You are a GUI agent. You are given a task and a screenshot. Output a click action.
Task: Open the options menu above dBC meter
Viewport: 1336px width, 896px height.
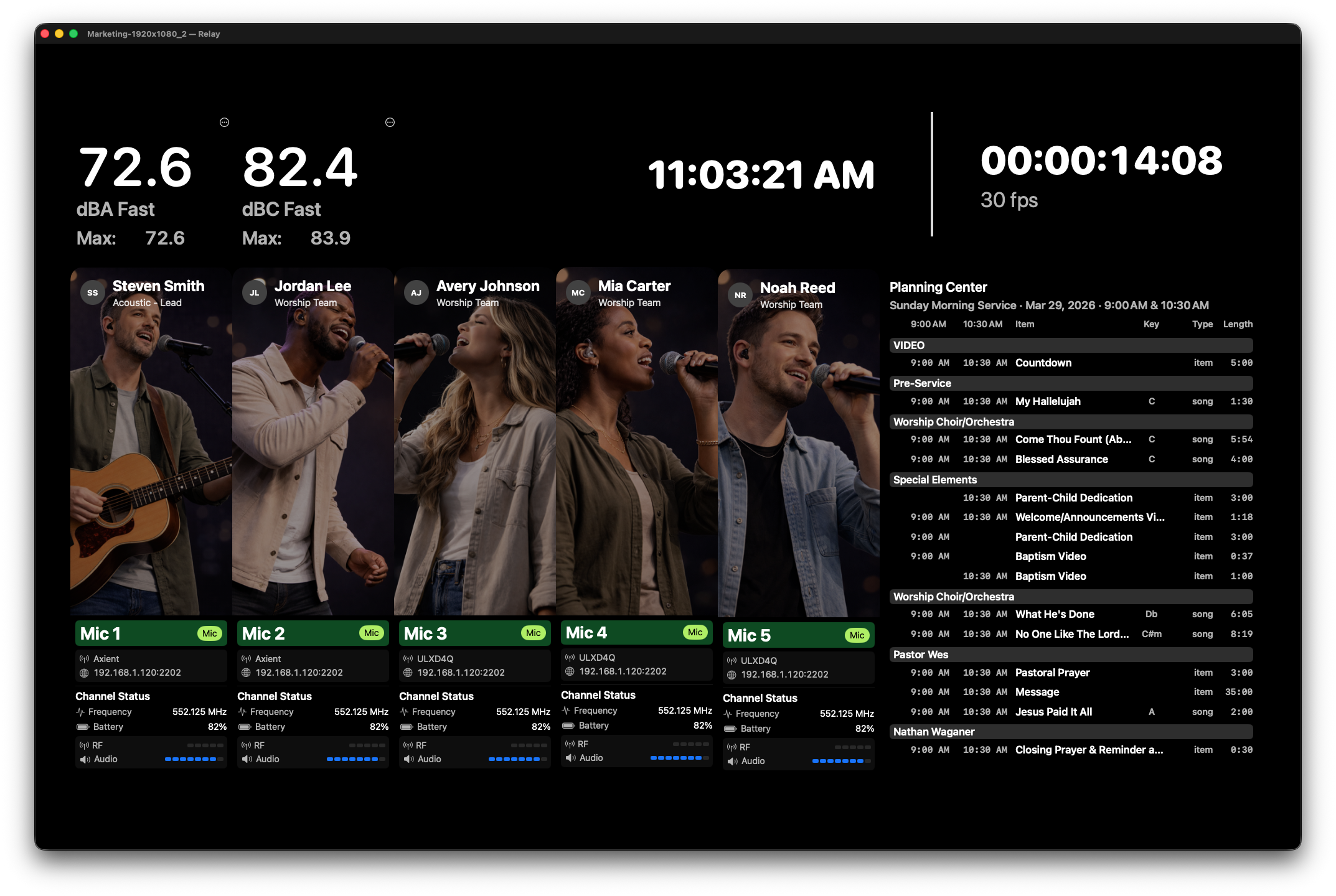point(390,123)
